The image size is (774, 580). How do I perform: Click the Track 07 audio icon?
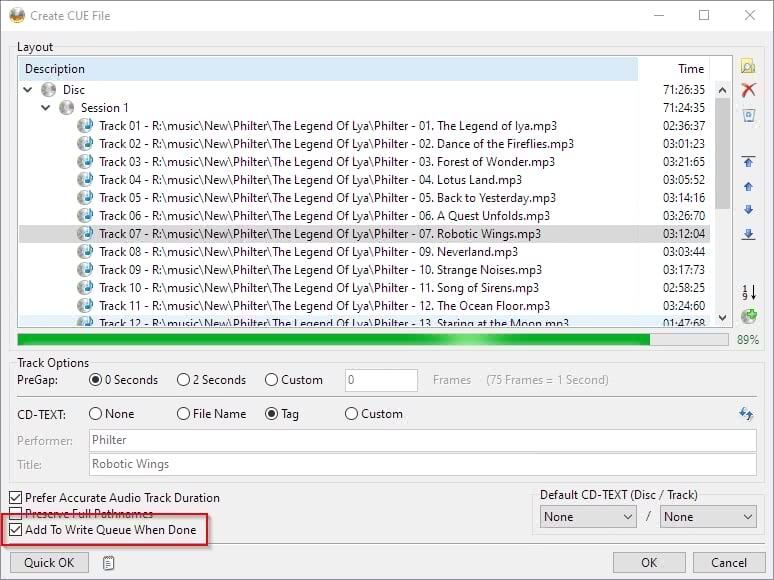coord(85,234)
